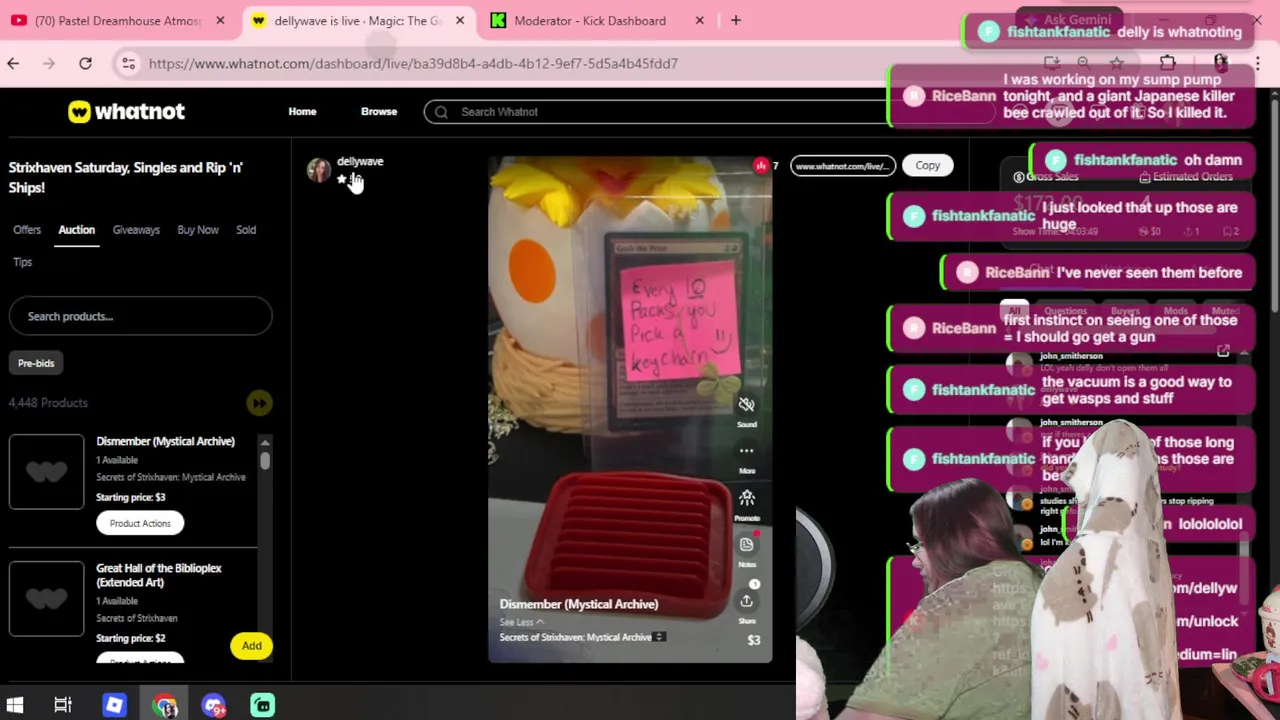Collapse details with See Less
The image size is (1280, 720).
(522, 622)
